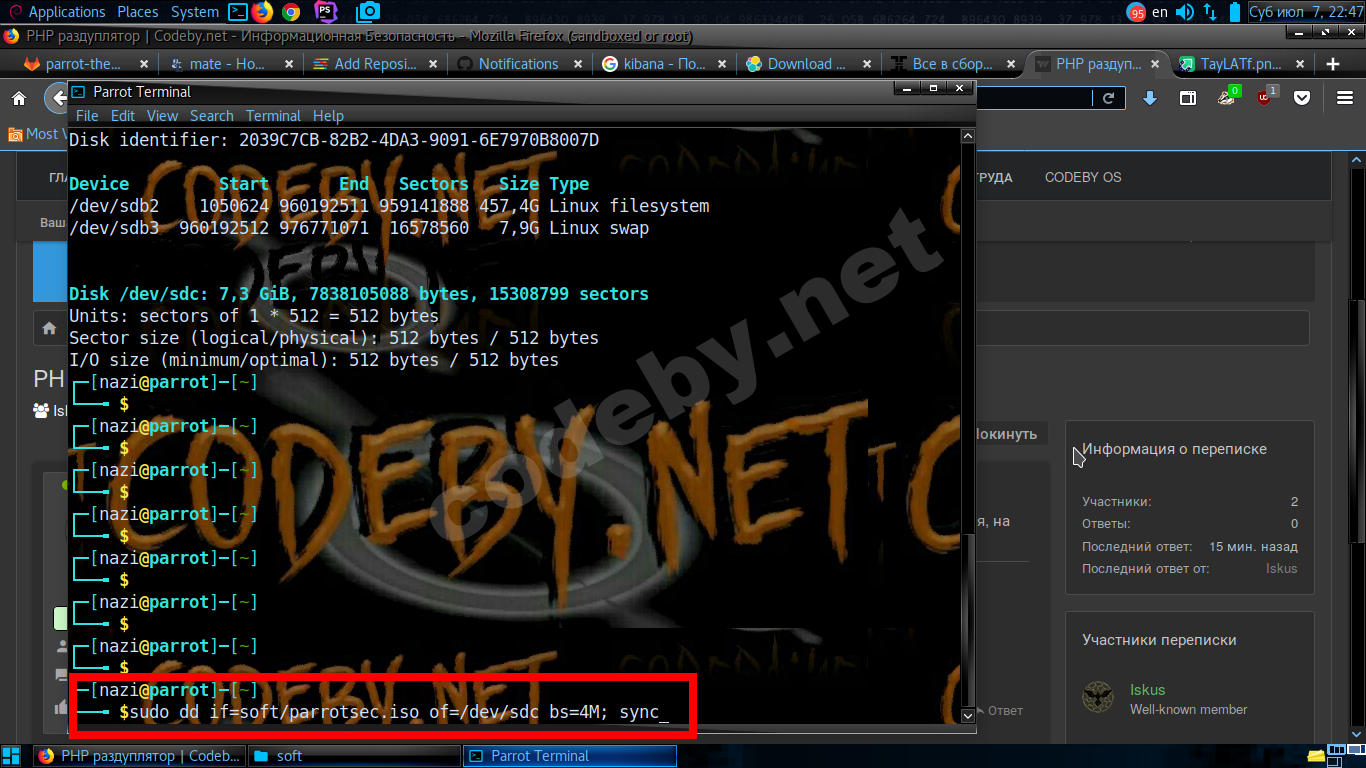Screen dimensions: 1366x768
Task: Open the Applications menu
Action: pos(67,12)
